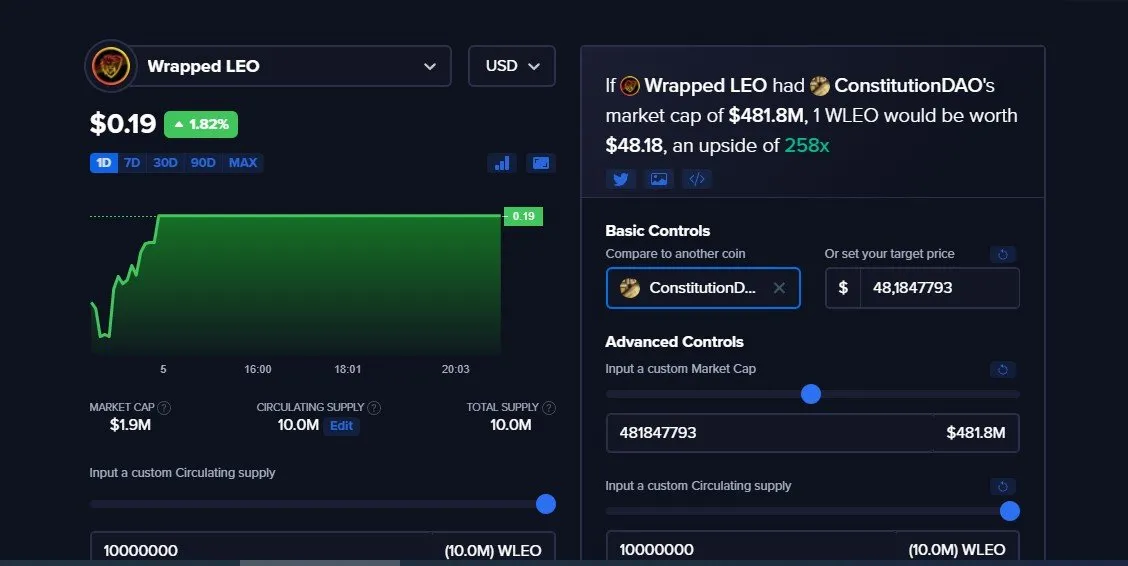The image size is (1128, 566).
Task: Click the $481.8M label in market cap field
Action: pyautogui.click(x=975, y=433)
